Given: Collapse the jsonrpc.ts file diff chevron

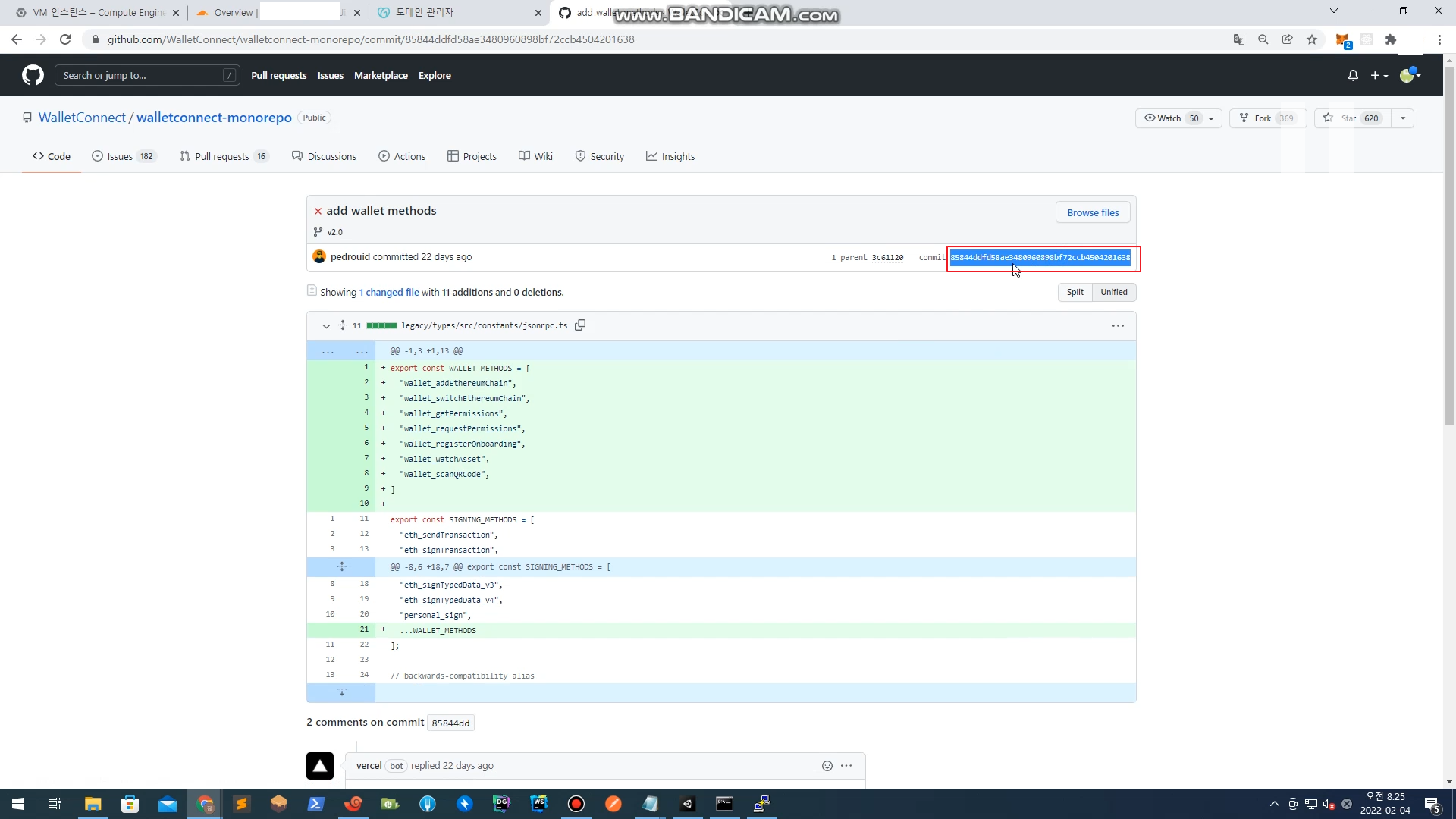Looking at the screenshot, I should pos(326,326).
